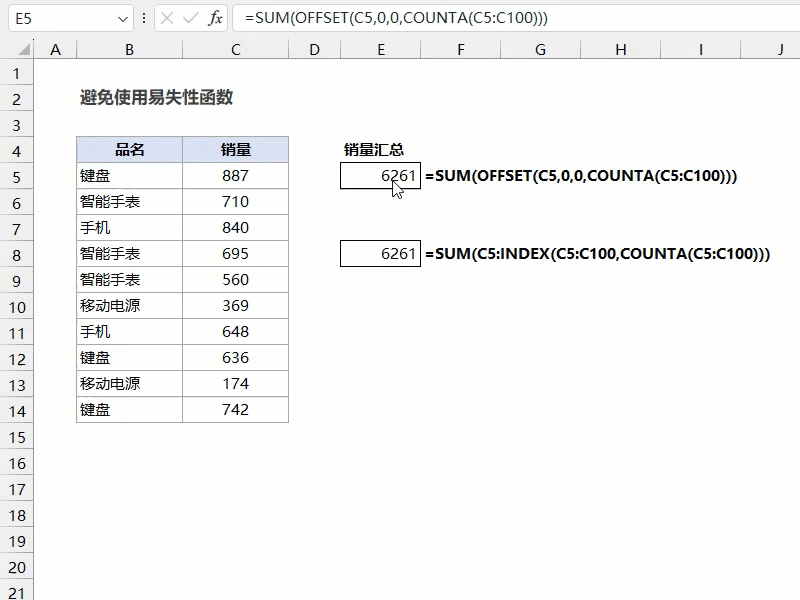
Task: Click the title cell 避免使用易失性函数
Action: pos(156,98)
